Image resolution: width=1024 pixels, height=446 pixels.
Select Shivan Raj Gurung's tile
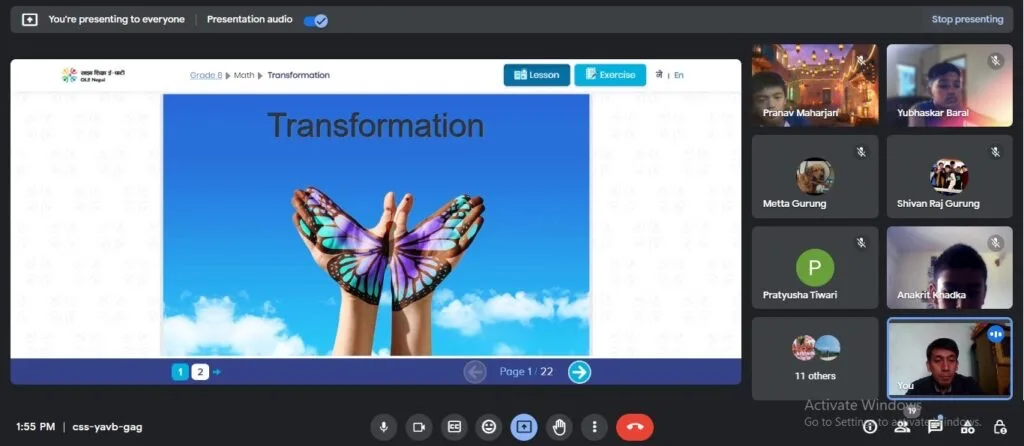950,176
